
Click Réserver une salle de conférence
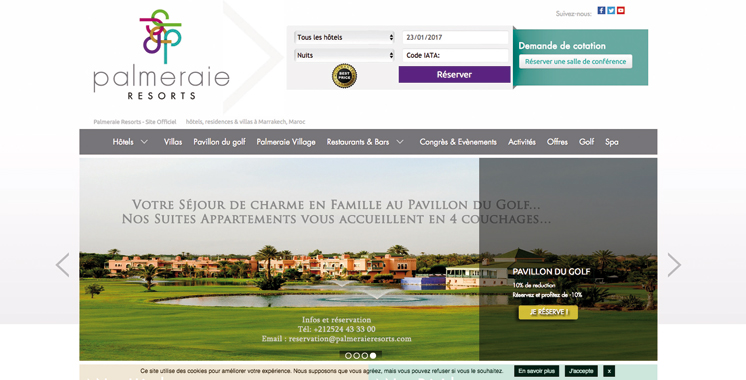[576, 61]
